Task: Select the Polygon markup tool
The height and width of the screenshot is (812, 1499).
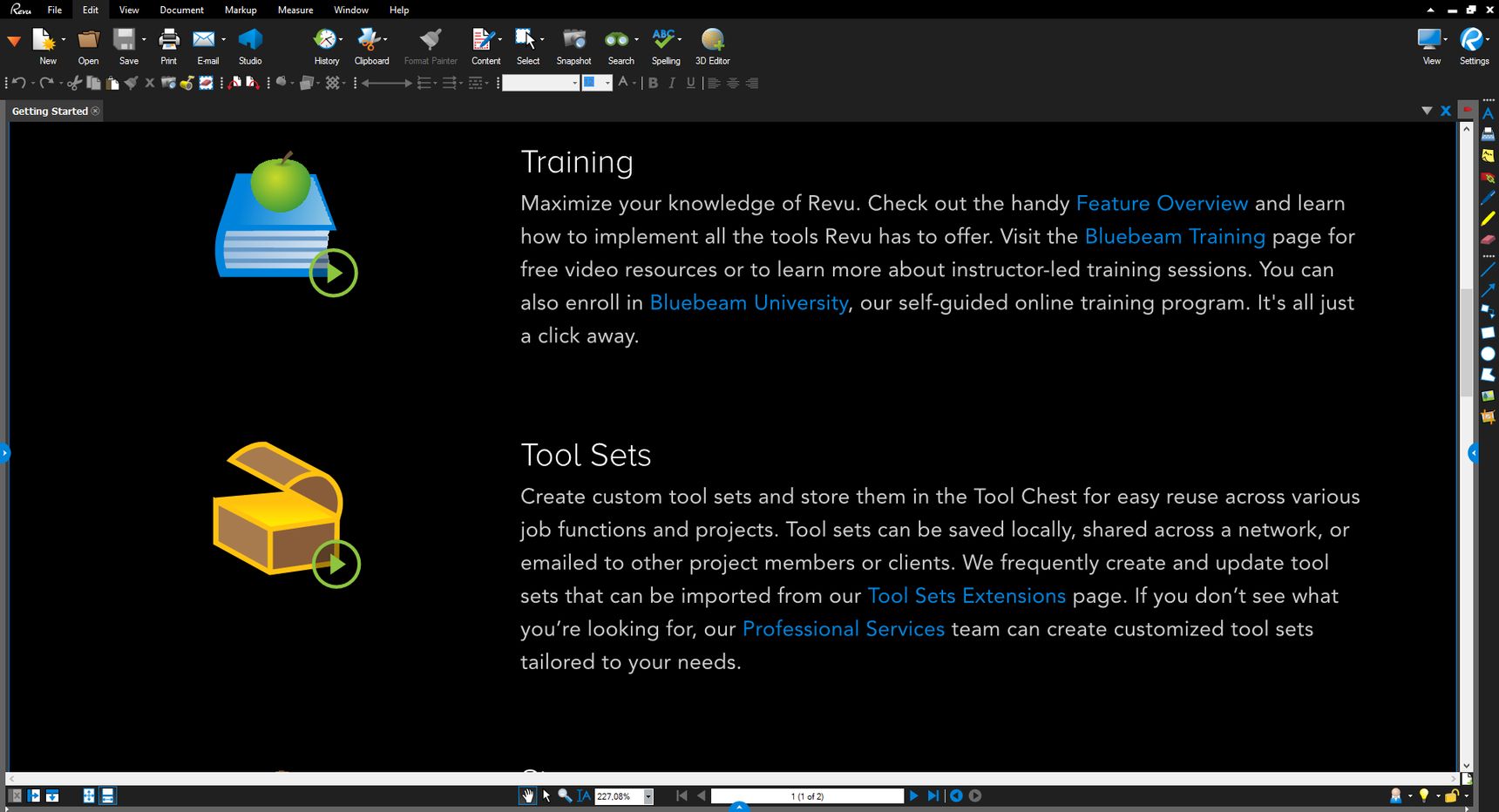Action: pos(1488,375)
